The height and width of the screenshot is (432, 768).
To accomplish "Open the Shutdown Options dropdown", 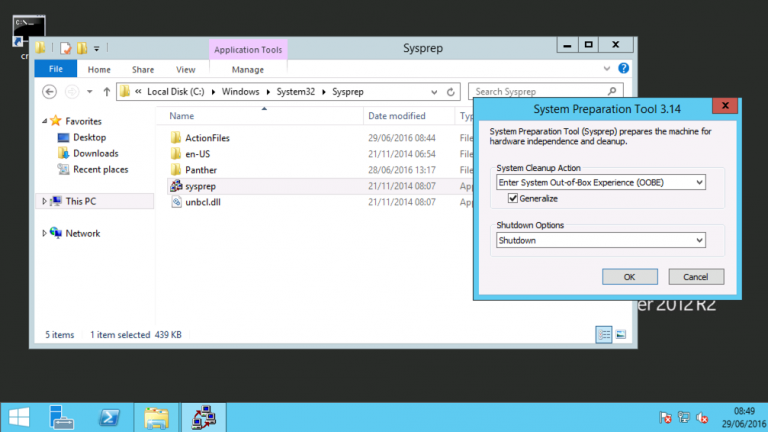I will pos(600,240).
